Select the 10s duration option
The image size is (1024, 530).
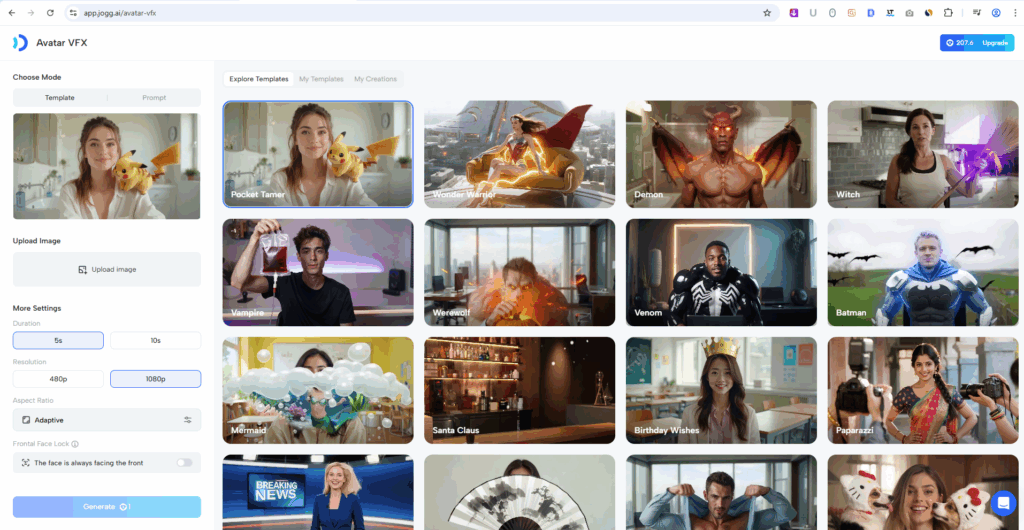click(x=155, y=340)
